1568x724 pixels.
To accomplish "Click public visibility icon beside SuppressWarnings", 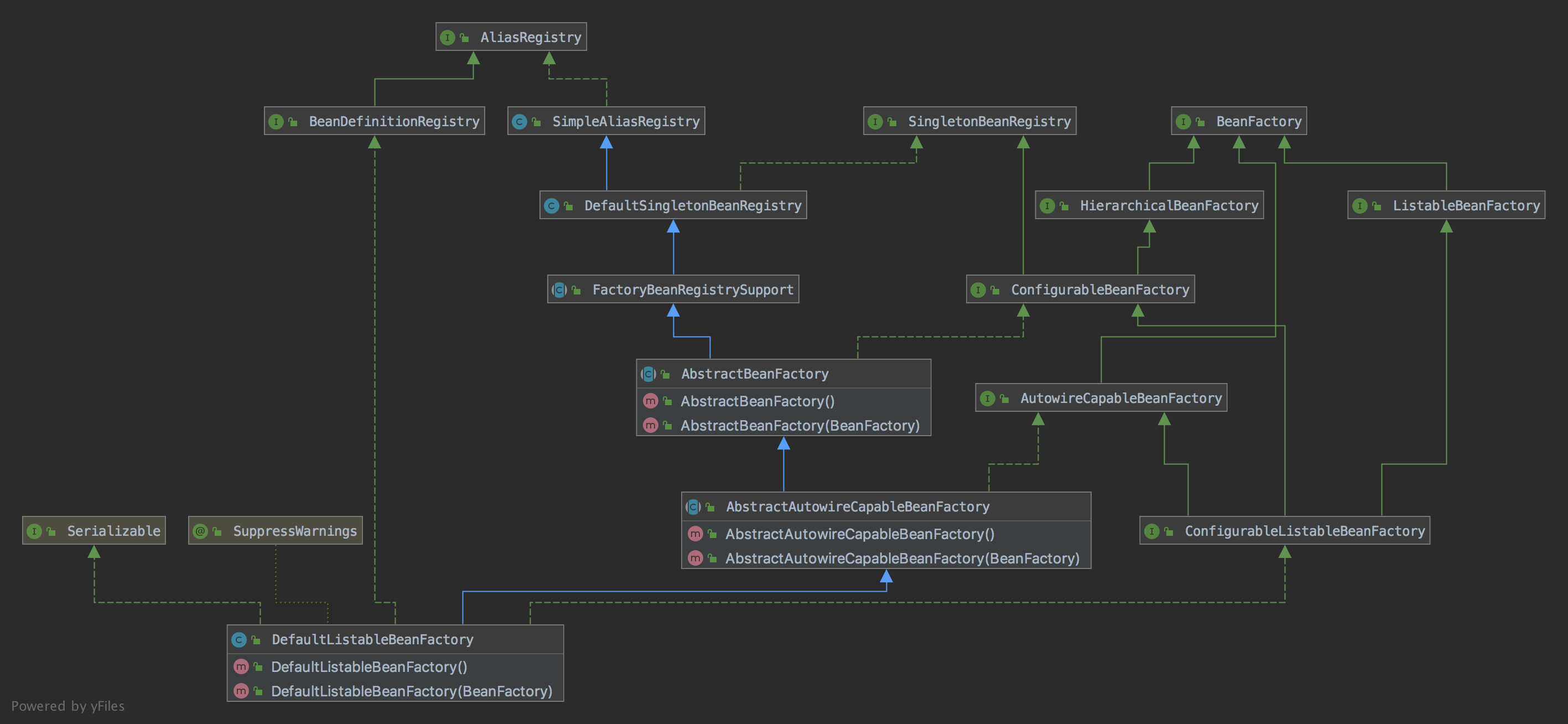I will (x=217, y=531).
